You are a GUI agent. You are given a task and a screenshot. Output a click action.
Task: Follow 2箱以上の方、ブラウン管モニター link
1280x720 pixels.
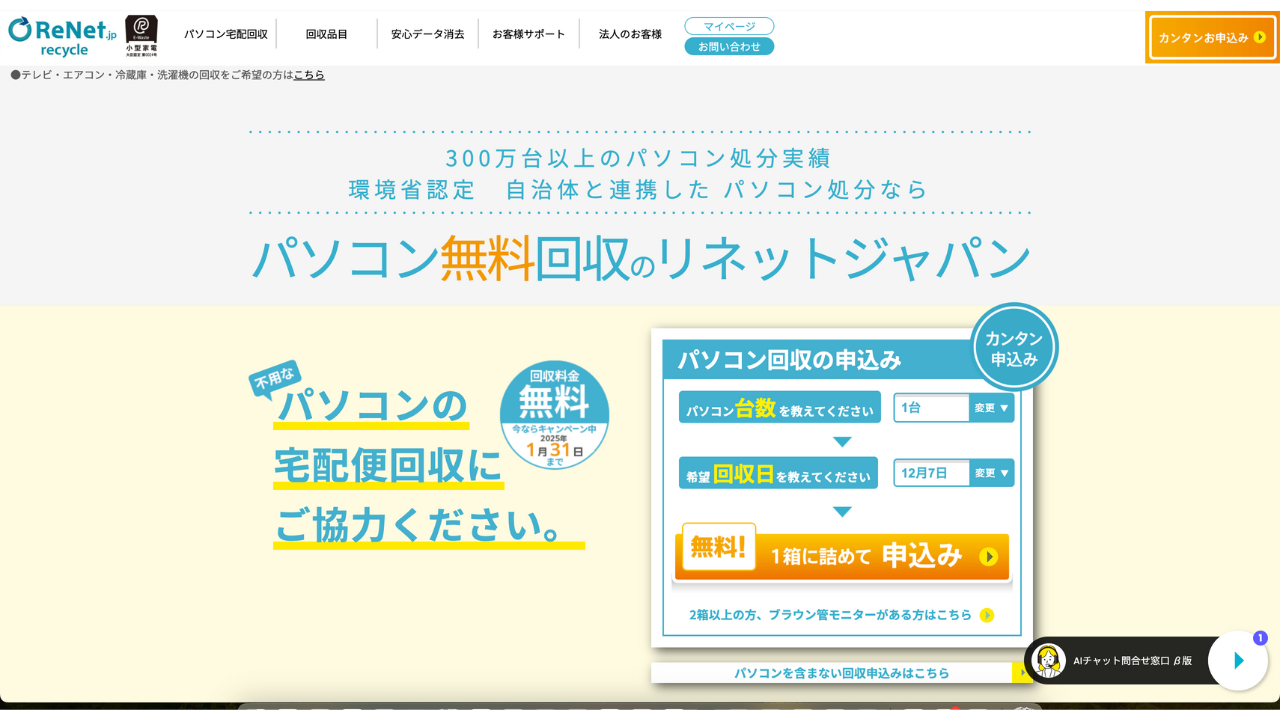pyautogui.click(x=830, y=614)
